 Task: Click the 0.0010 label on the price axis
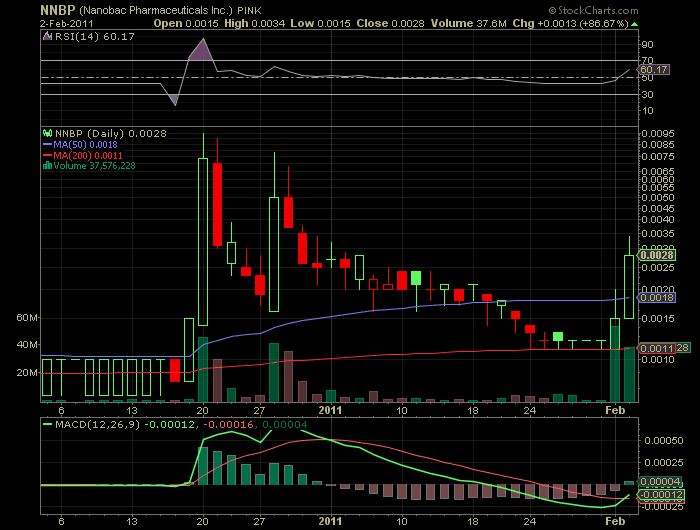658,359
